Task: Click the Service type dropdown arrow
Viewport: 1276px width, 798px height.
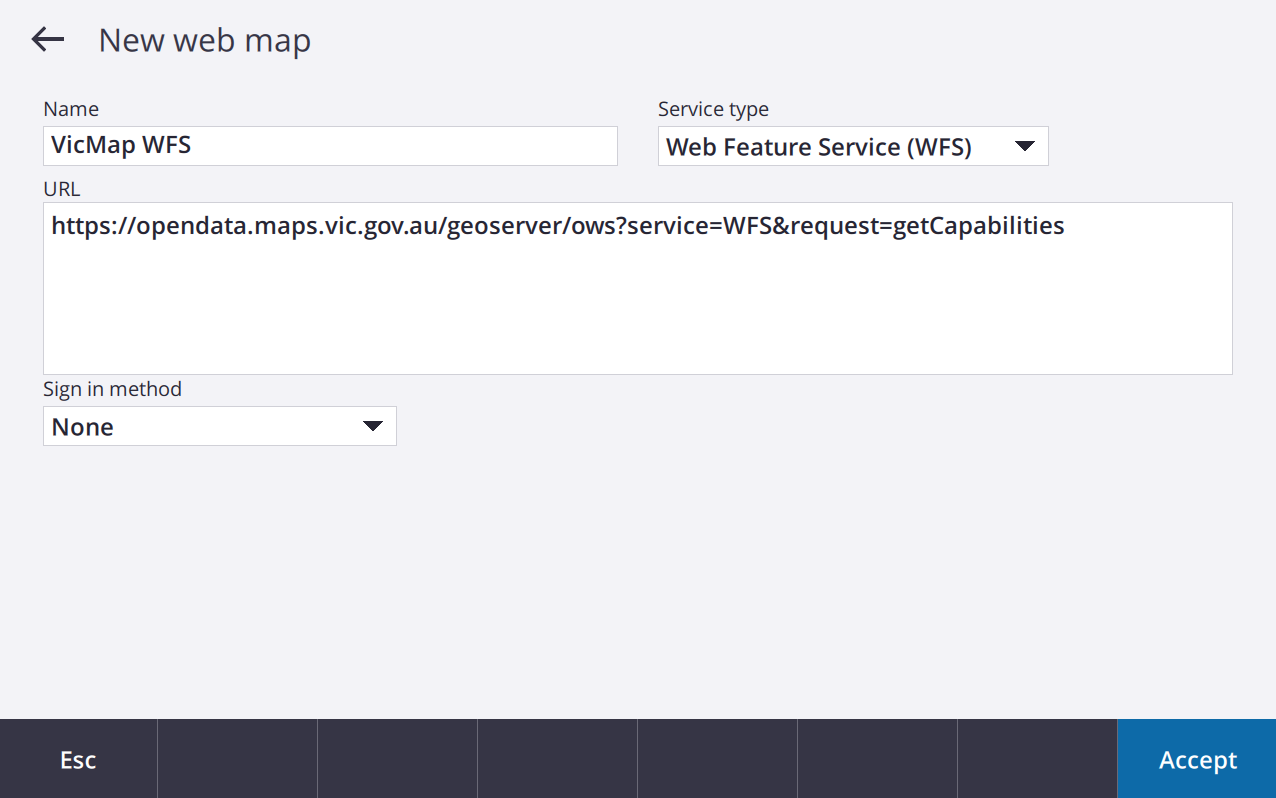Action: point(1024,147)
